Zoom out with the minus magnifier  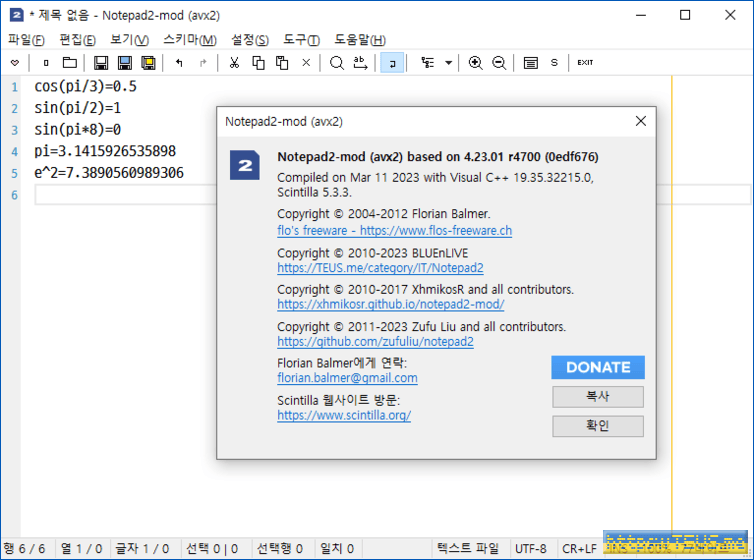click(499, 63)
